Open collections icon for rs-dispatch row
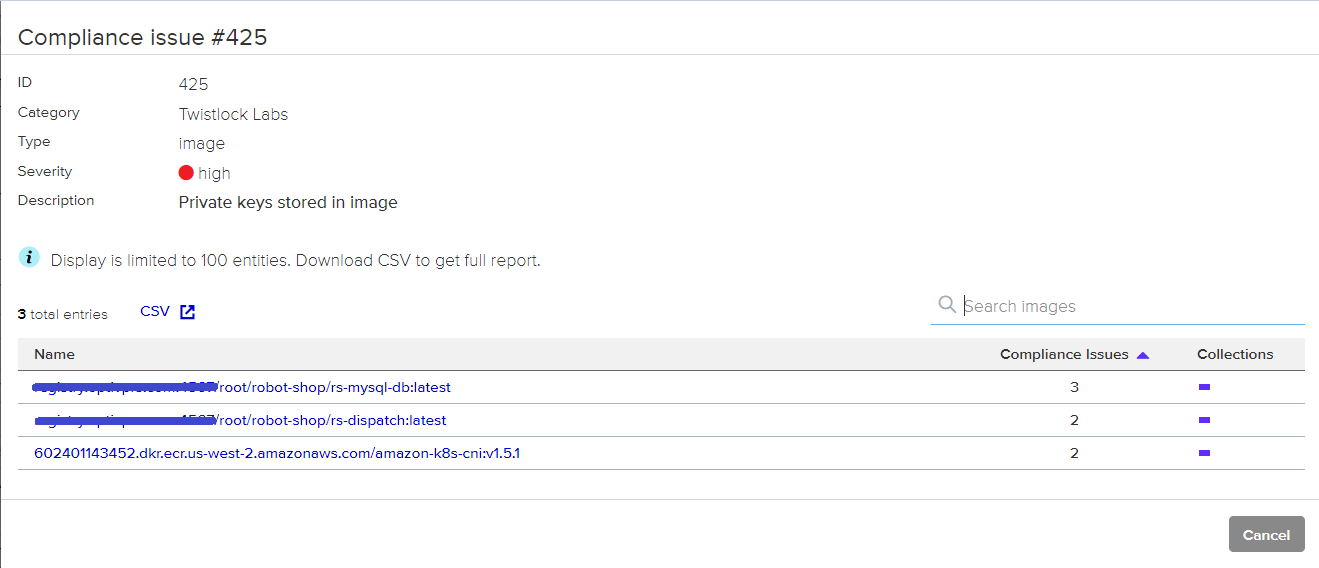This screenshot has width=1319, height=568. click(1204, 420)
